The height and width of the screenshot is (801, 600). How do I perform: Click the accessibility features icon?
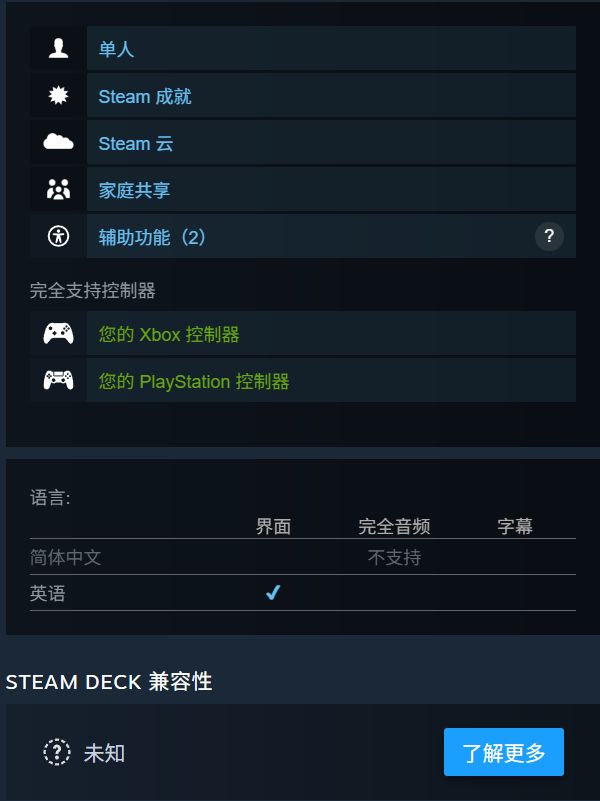[58, 237]
